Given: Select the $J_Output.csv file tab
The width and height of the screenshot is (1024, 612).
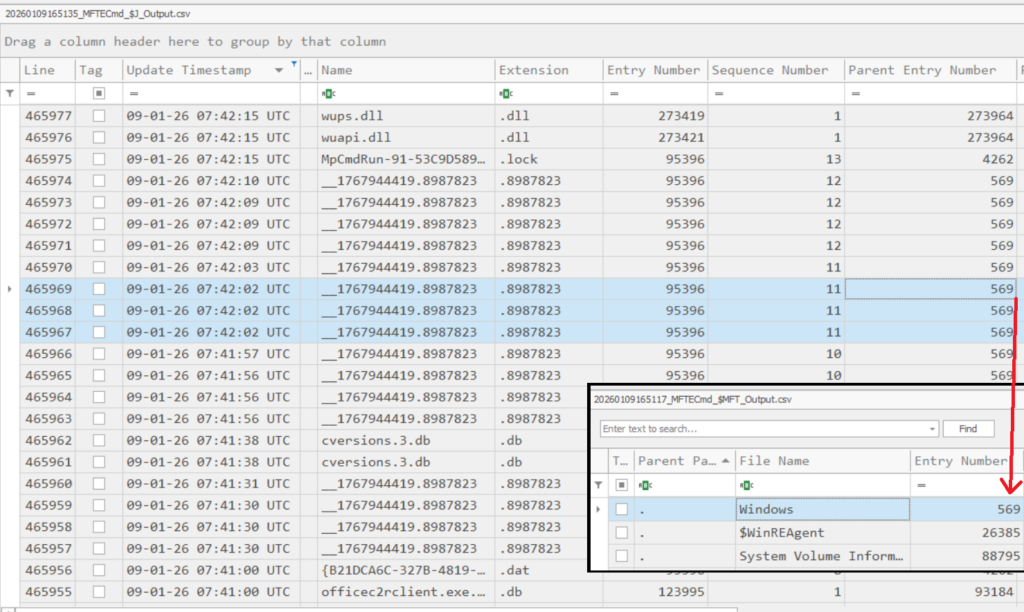Looking at the screenshot, I should [98, 14].
